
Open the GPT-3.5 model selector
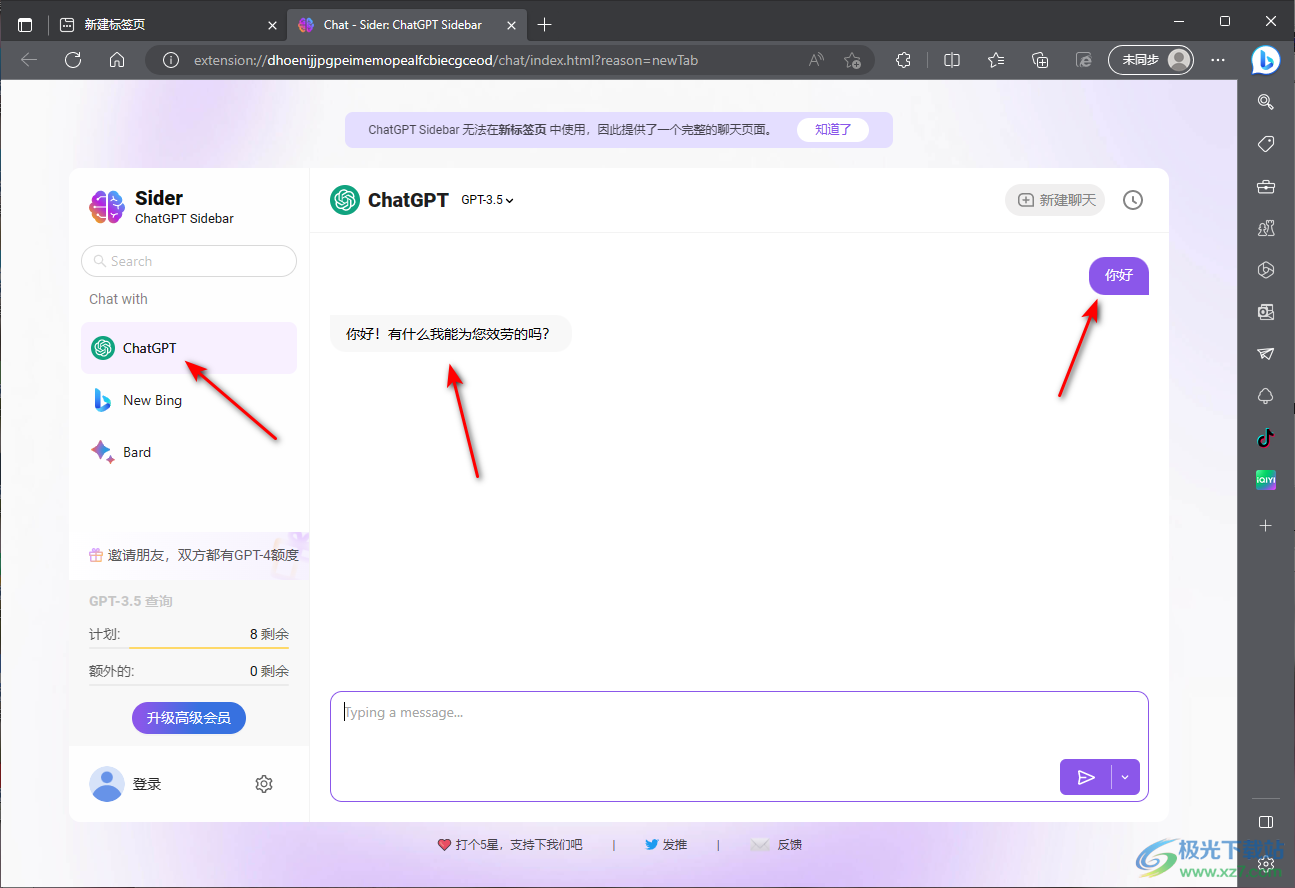coord(487,200)
